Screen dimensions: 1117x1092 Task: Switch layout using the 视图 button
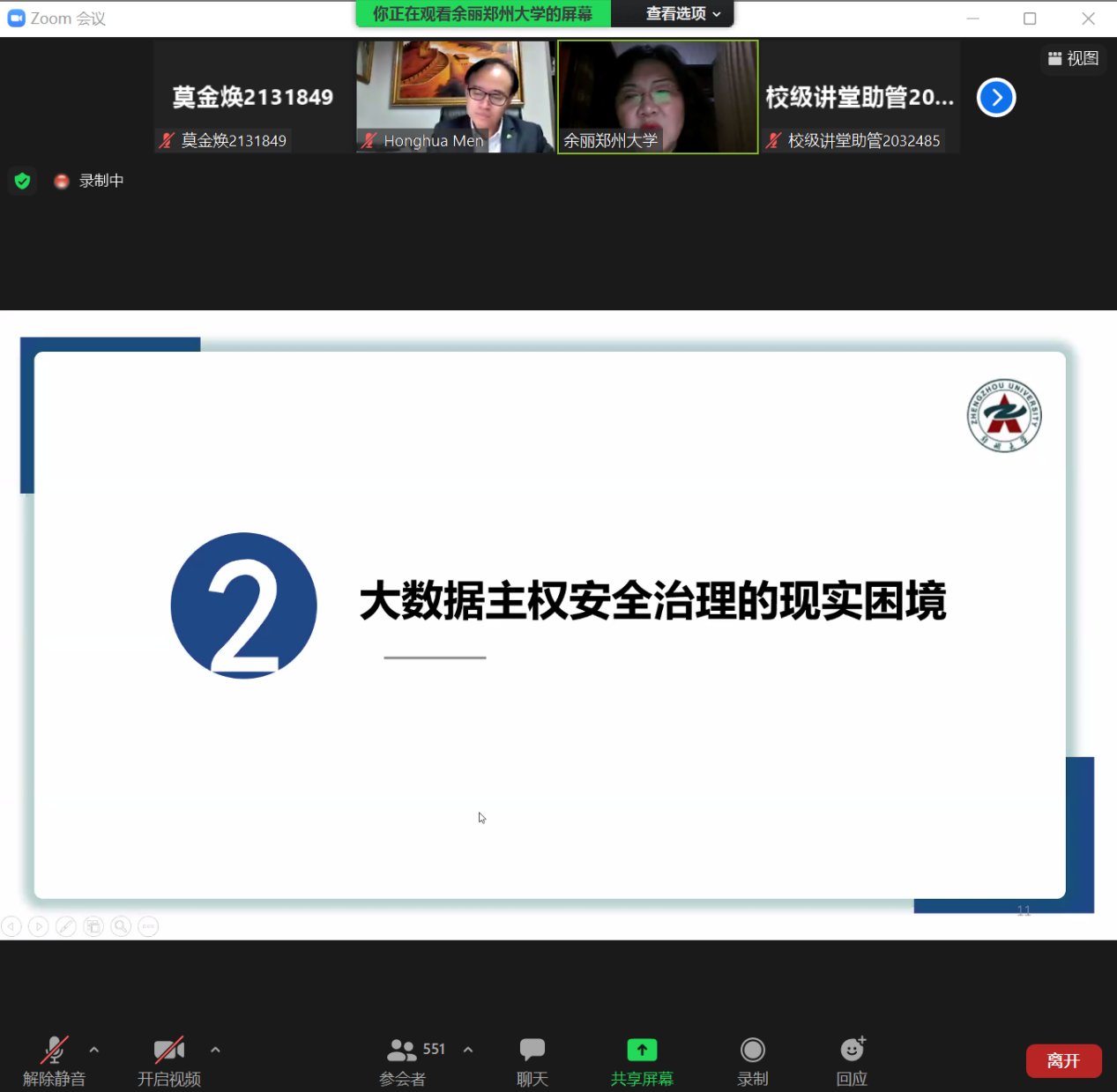pos(1073,58)
